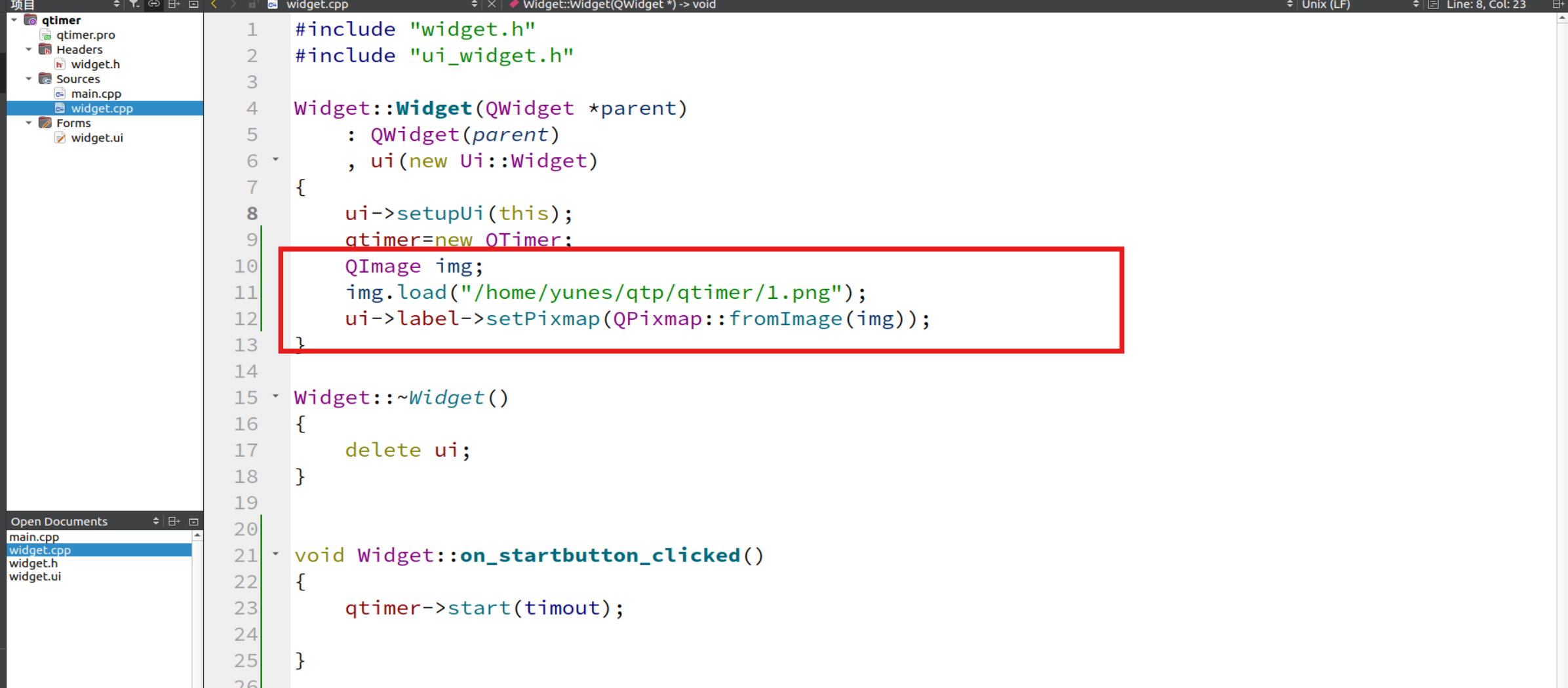Click the file encoding icon near line indicator

[x=1434, y=4]
